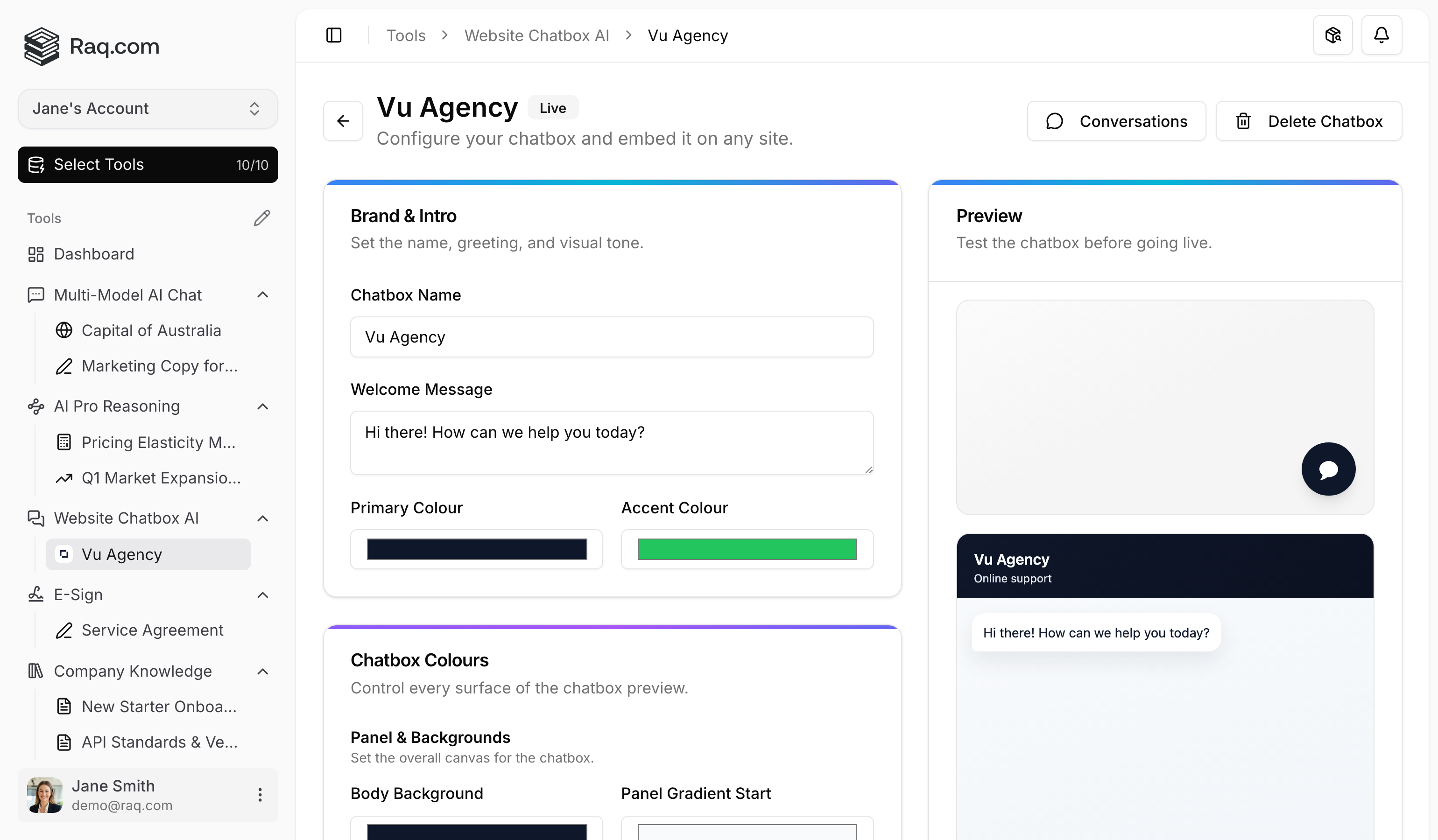Open the Jane's Account switcher

[x=147, y=108]
